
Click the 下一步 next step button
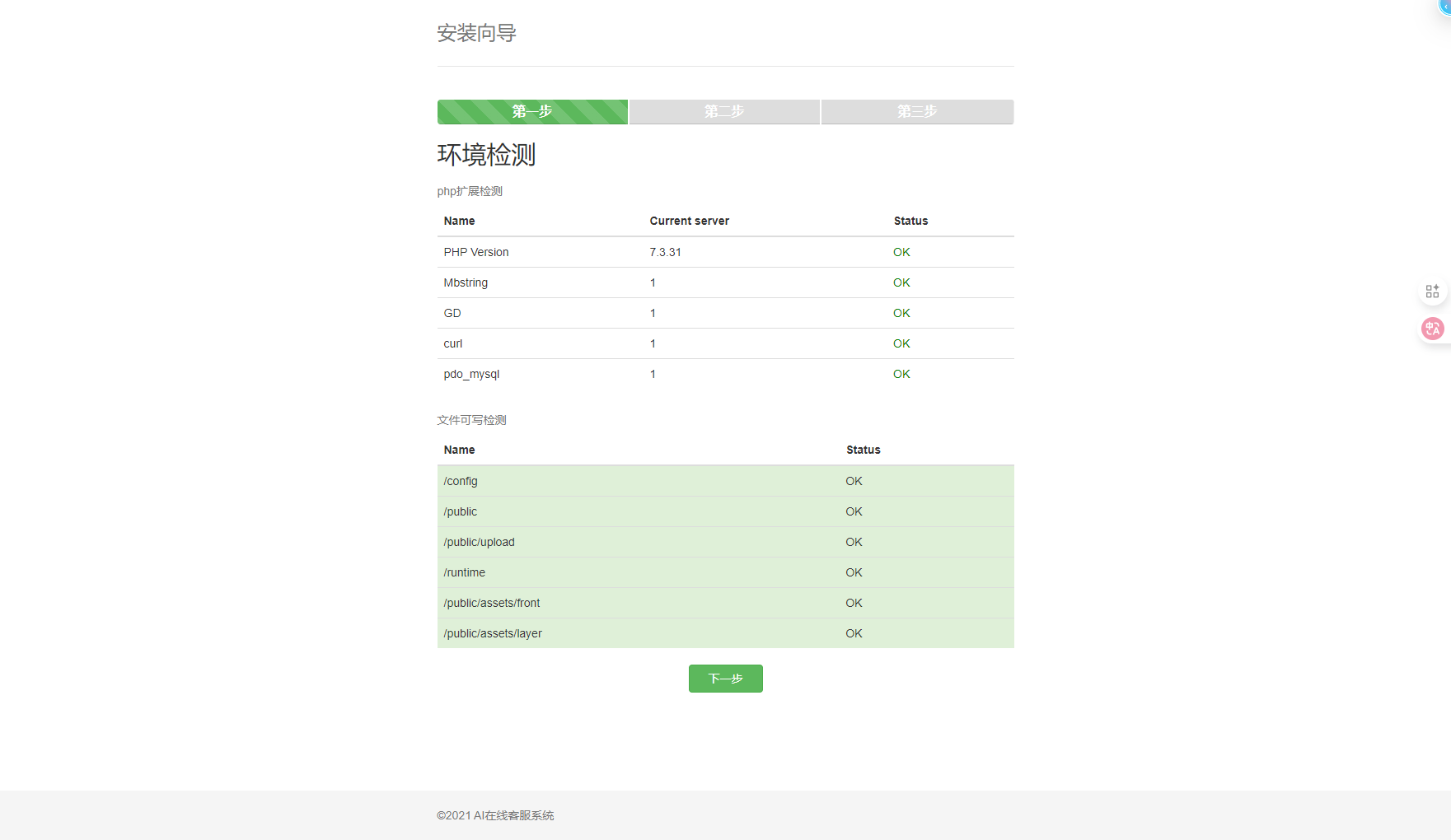click(725, 679)
